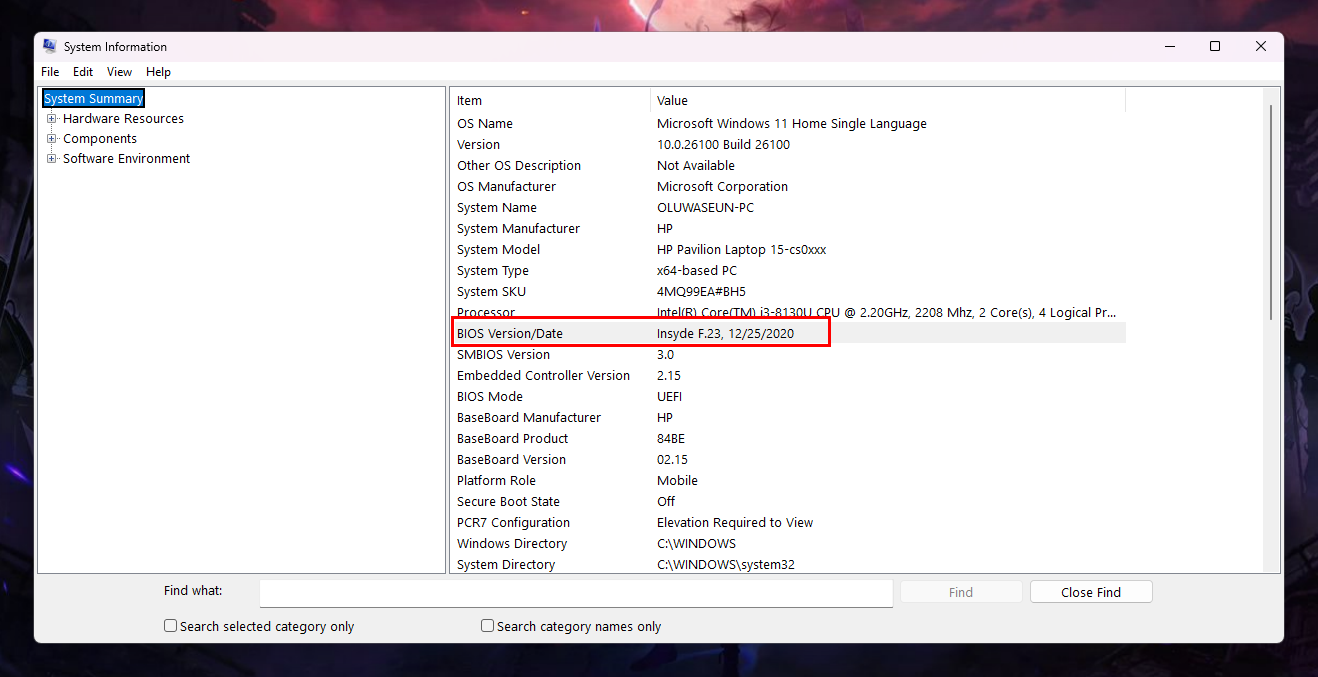Select the BIOS Version/Date row
Screen dimensions: 1318x677
(640, 333)
